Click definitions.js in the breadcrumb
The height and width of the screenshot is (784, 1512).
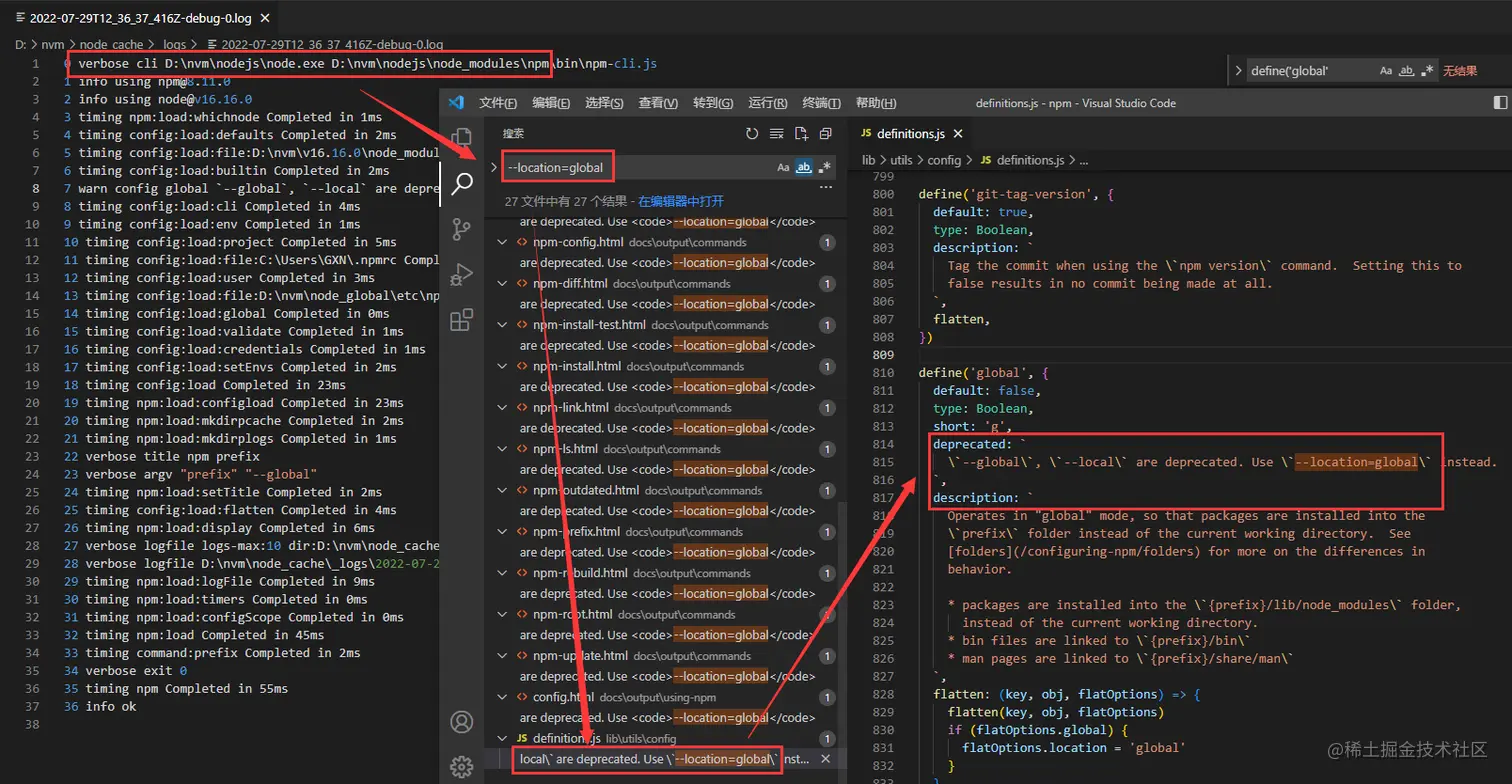pos(1030,160)
